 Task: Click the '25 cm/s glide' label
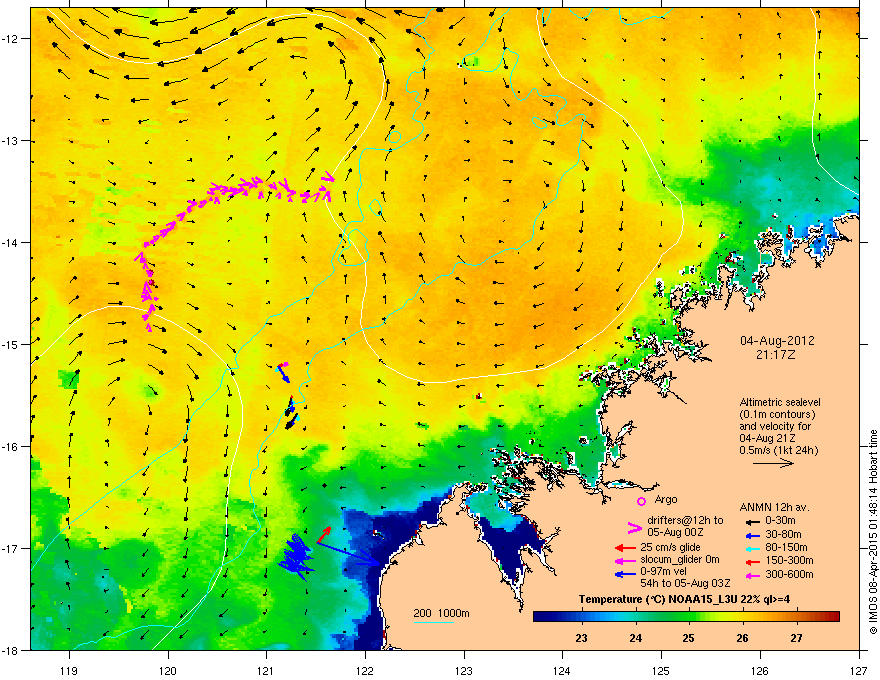tap(670, 547)
